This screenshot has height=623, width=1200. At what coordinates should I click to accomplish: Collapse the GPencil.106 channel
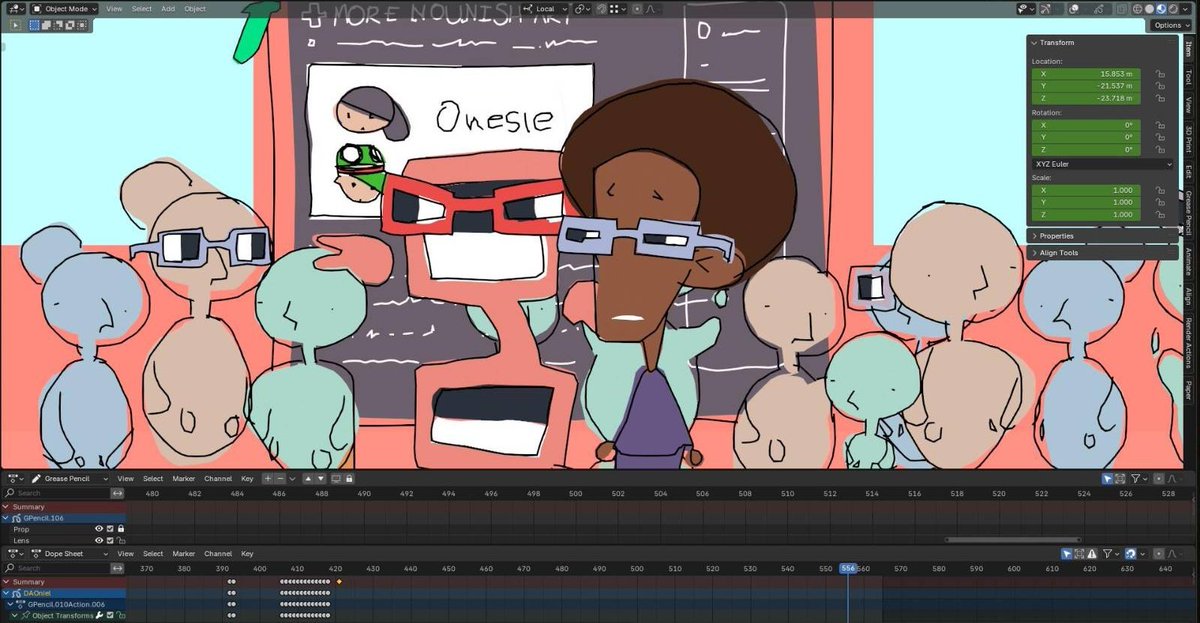click(x=5, y=517)
